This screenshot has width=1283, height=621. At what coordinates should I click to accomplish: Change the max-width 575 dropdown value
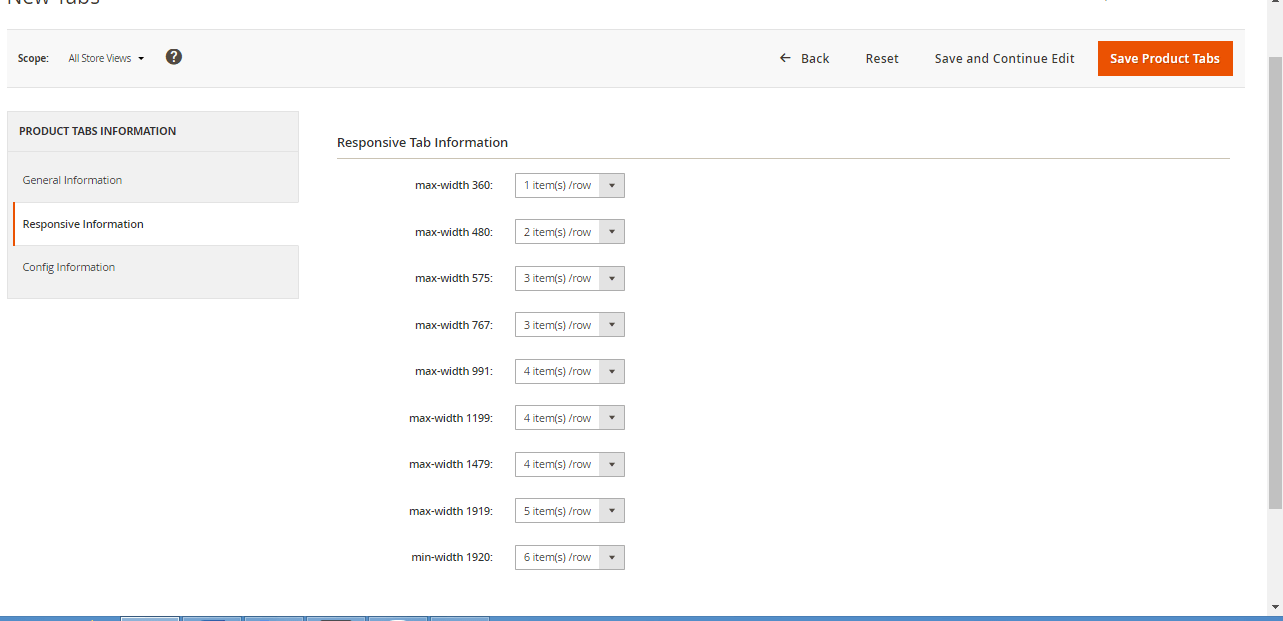point(569,278)
